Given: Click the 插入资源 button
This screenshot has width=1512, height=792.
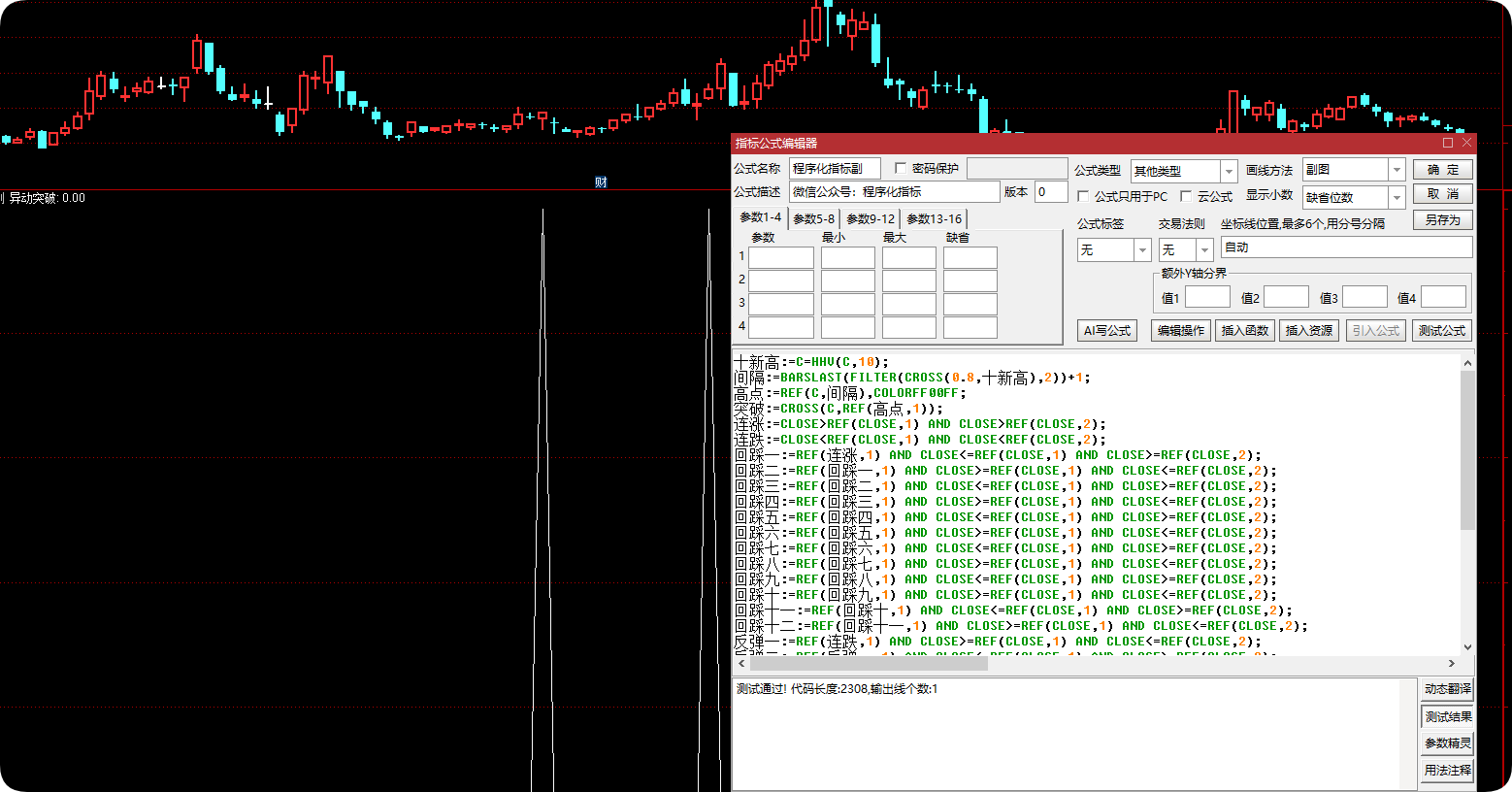Looking at the screenshot, I should coord(1309,331).
